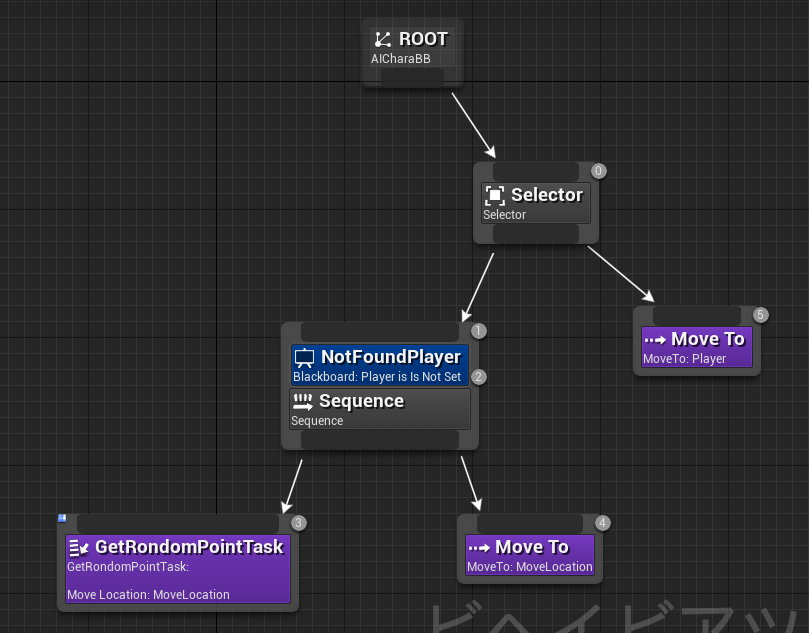The image size is (809, 633).
Task: Click the bold "Sequence" title text
Action: pyautogui.click(x=361, y=401)
